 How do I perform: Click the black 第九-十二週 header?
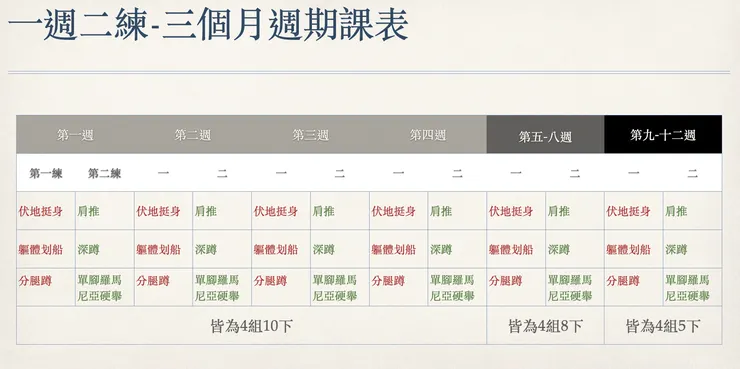click(x=663, y=135)
